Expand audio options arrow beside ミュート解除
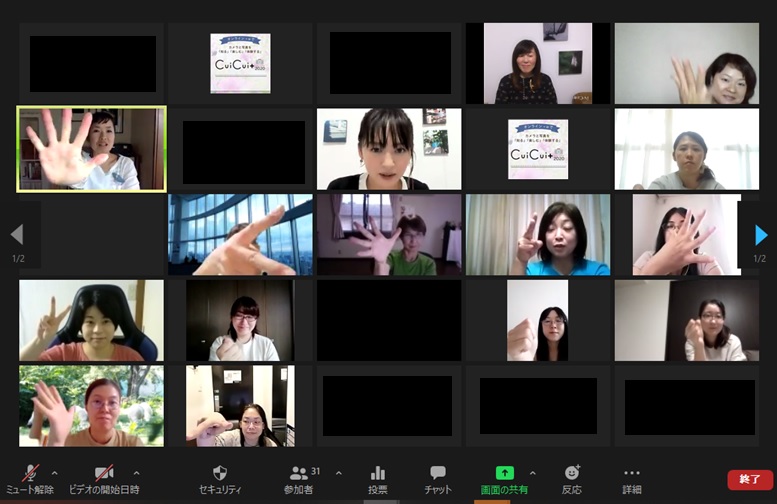 (x=54, y=473)
